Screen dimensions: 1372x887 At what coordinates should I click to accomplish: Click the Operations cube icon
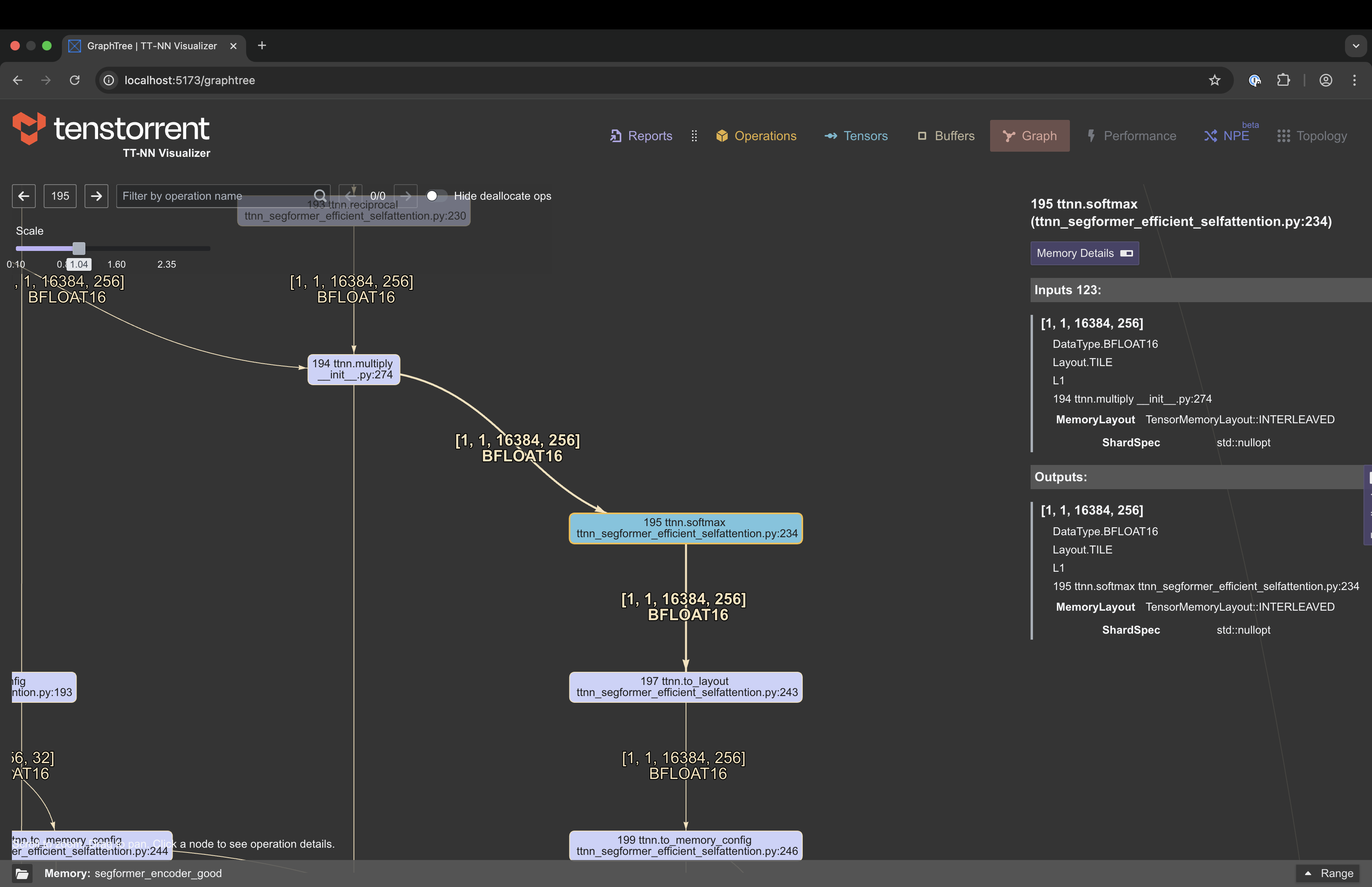pos(722,136)
